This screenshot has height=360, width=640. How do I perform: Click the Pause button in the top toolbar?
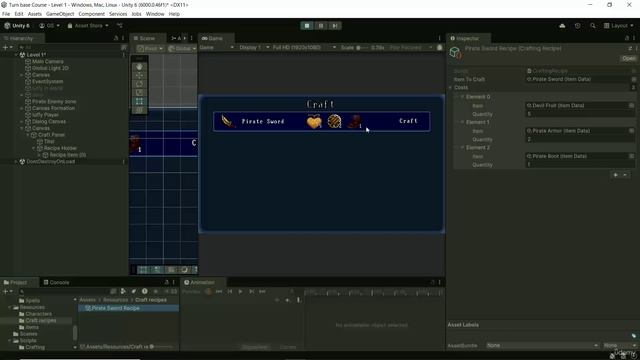321,26
